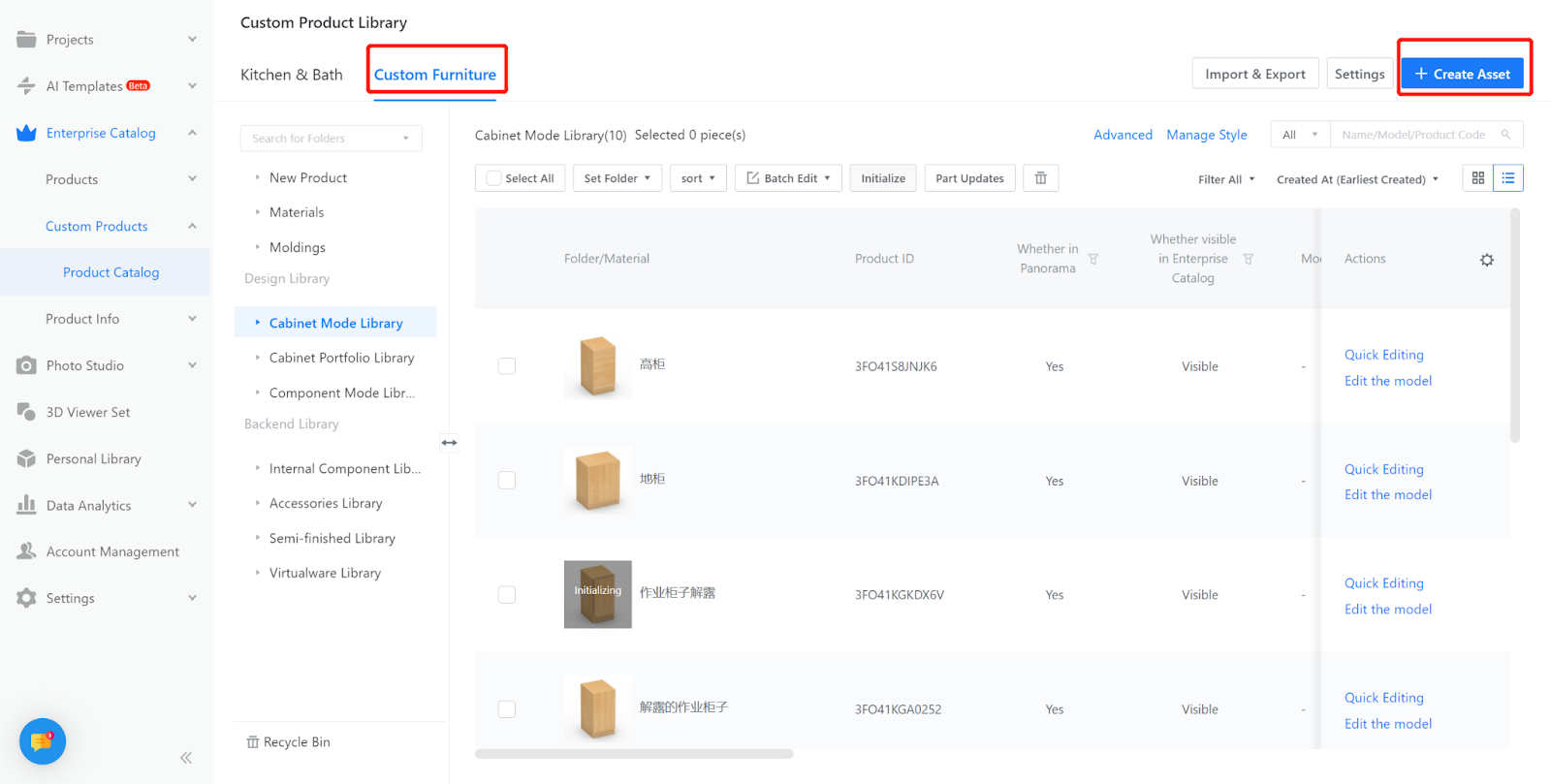1551x784 pixels.
Task: Select the row checkbox for 3FO41KGKDX6V
Action: pos(506,595)
